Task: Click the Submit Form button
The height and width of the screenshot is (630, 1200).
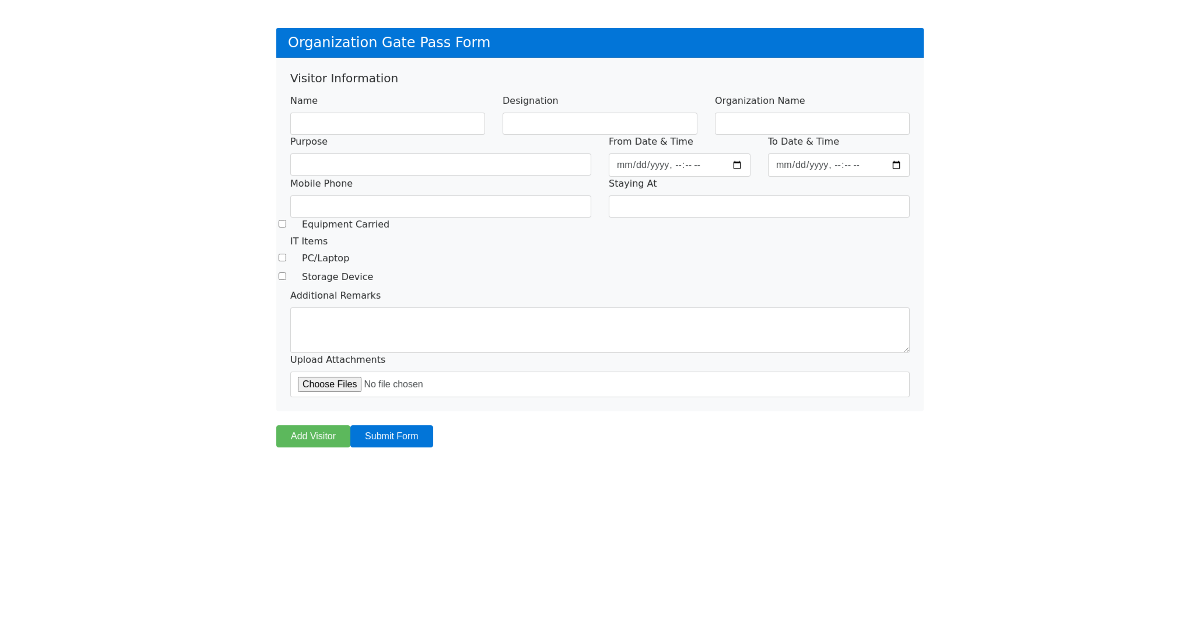Action: tap(391, 436)
